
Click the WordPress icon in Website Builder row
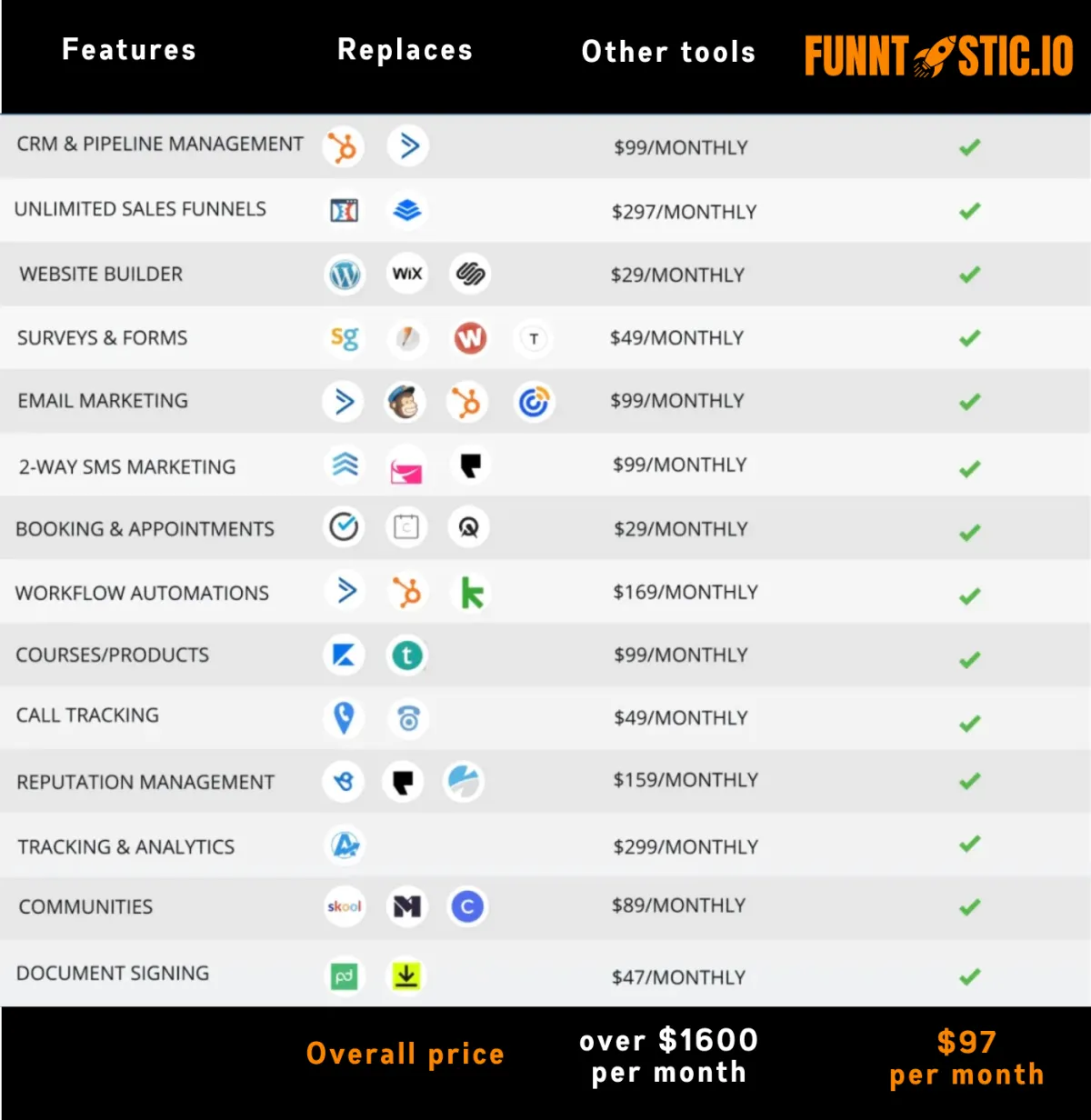[x=345, y=274]
